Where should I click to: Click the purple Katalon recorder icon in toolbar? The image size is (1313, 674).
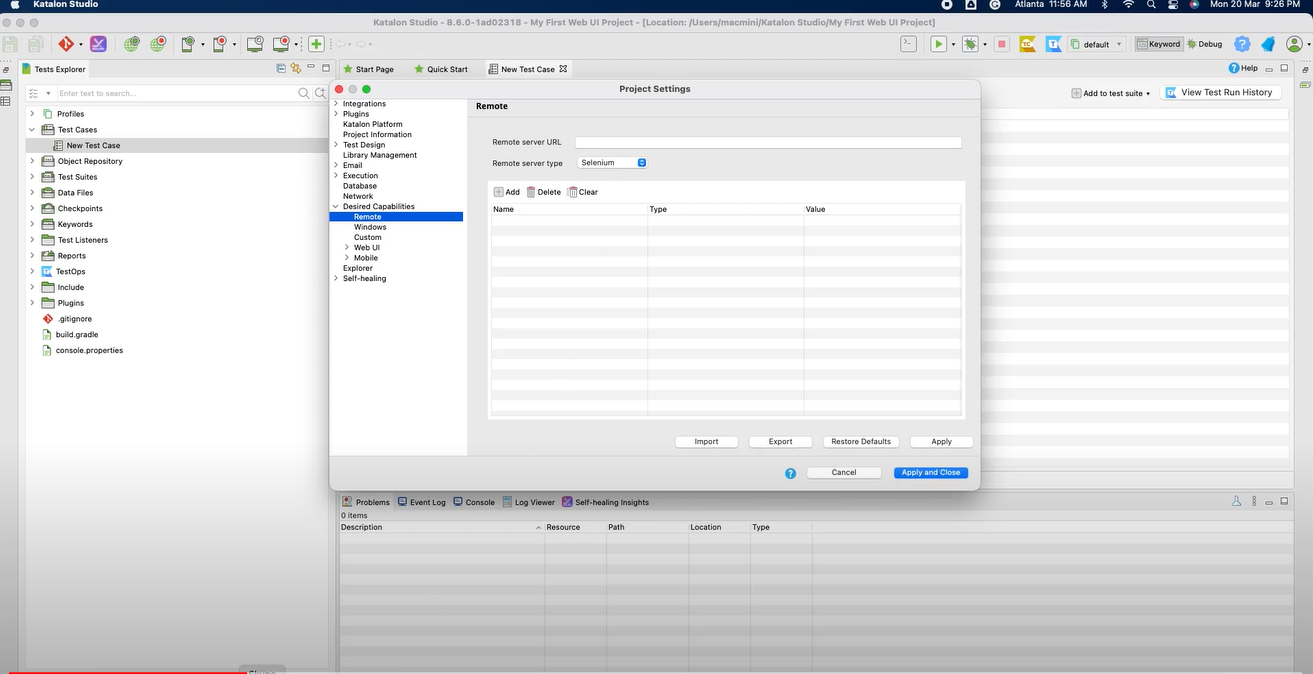click(98, 44)
